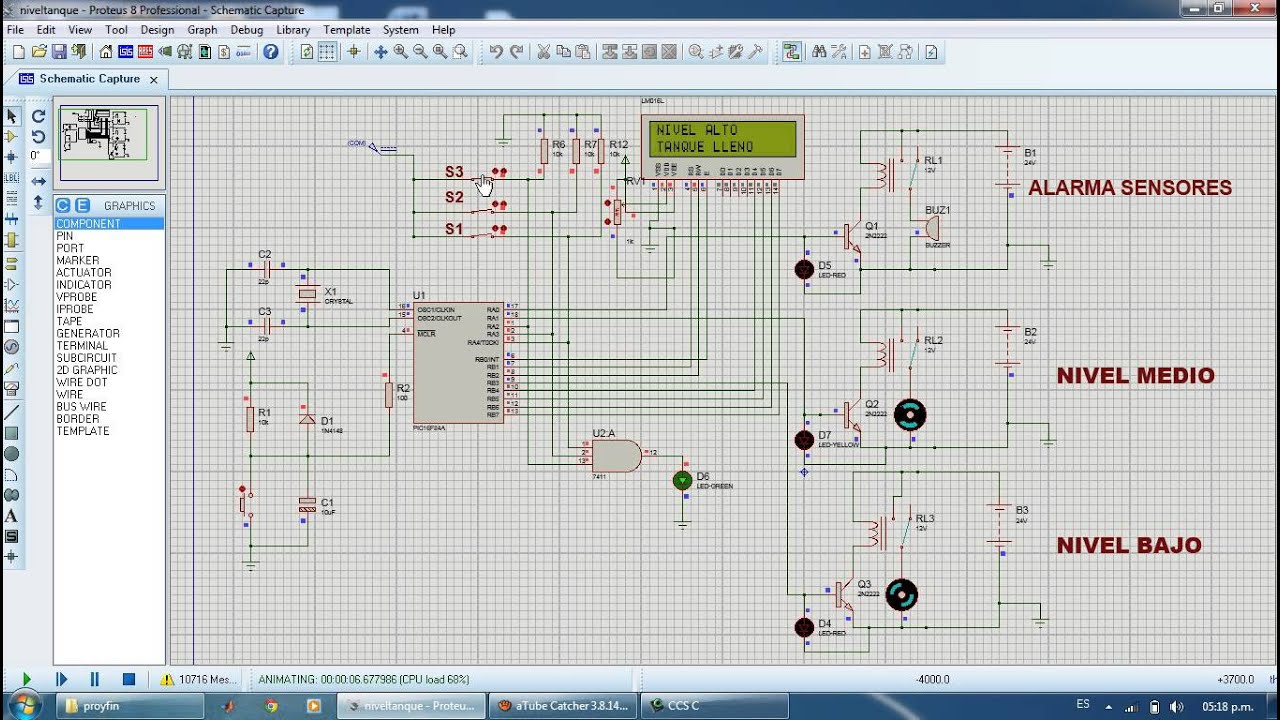
Task: Click the C button in the Graphics panel
Action: click(62, 206)
